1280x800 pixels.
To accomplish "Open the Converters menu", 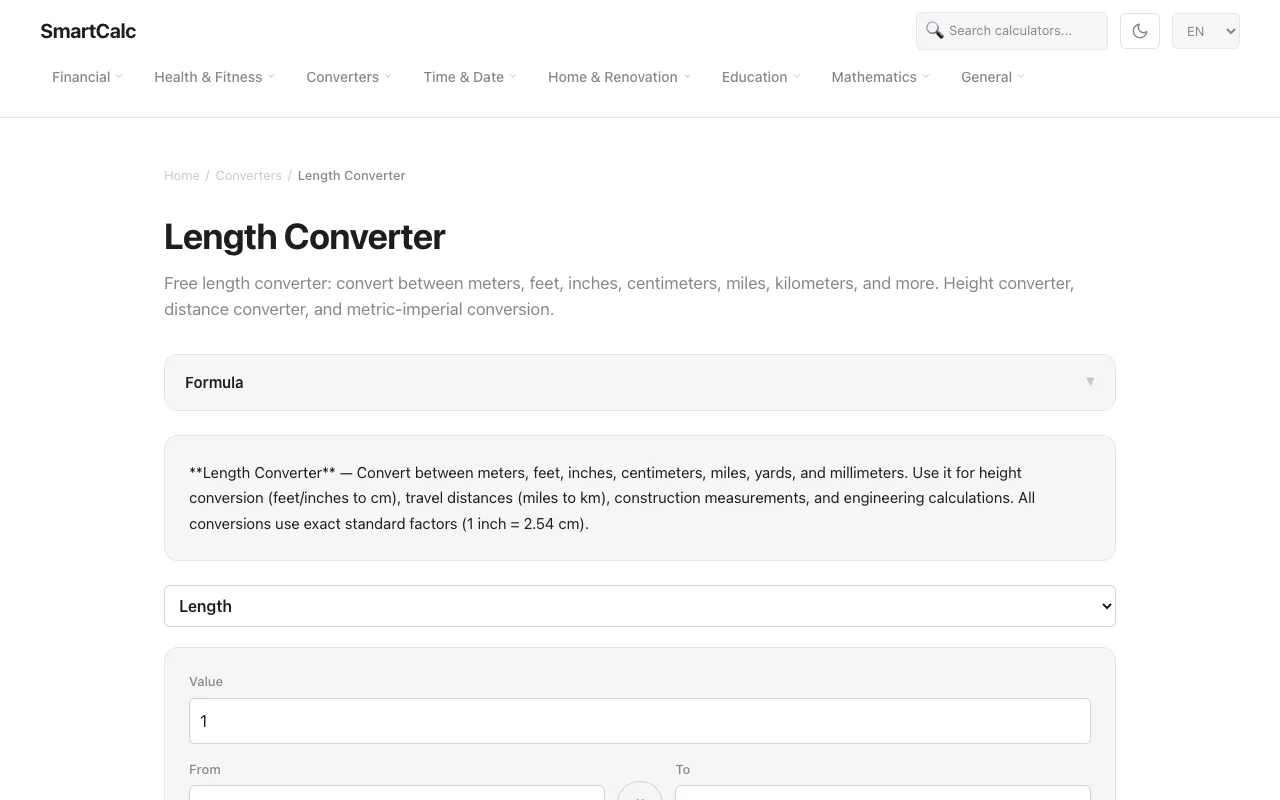I will [349, 77].
